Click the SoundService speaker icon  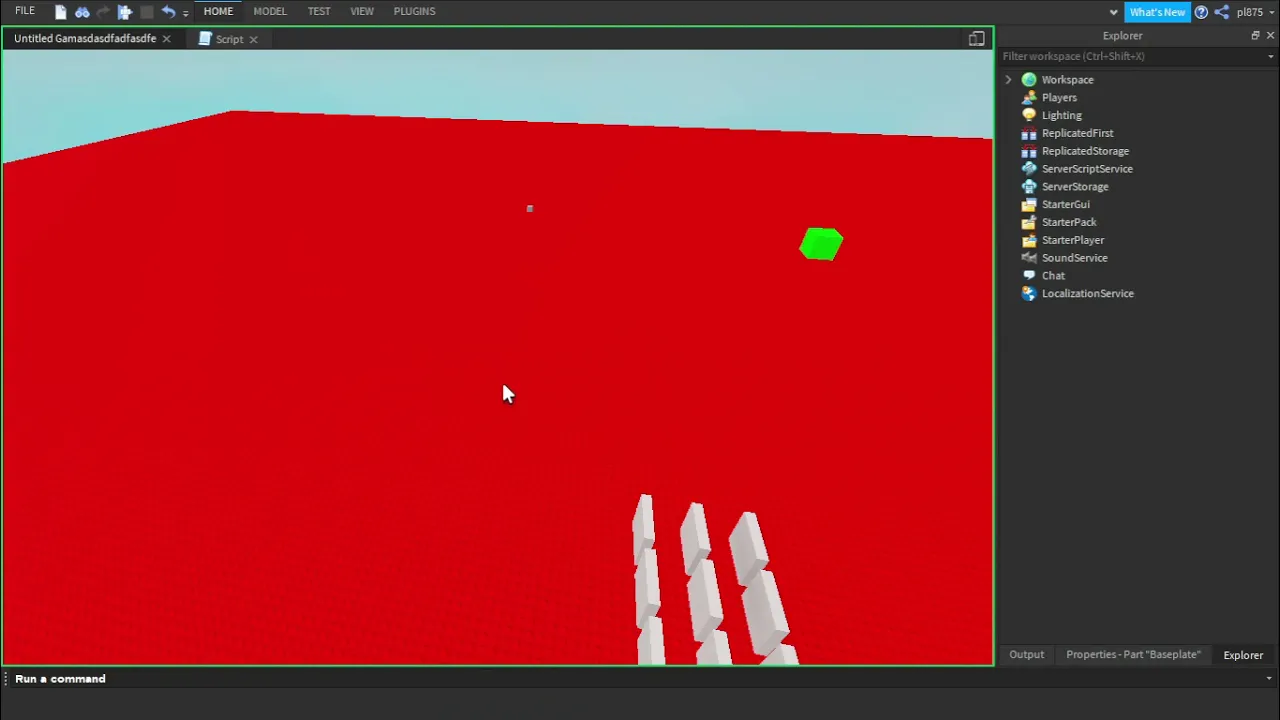1029,258
